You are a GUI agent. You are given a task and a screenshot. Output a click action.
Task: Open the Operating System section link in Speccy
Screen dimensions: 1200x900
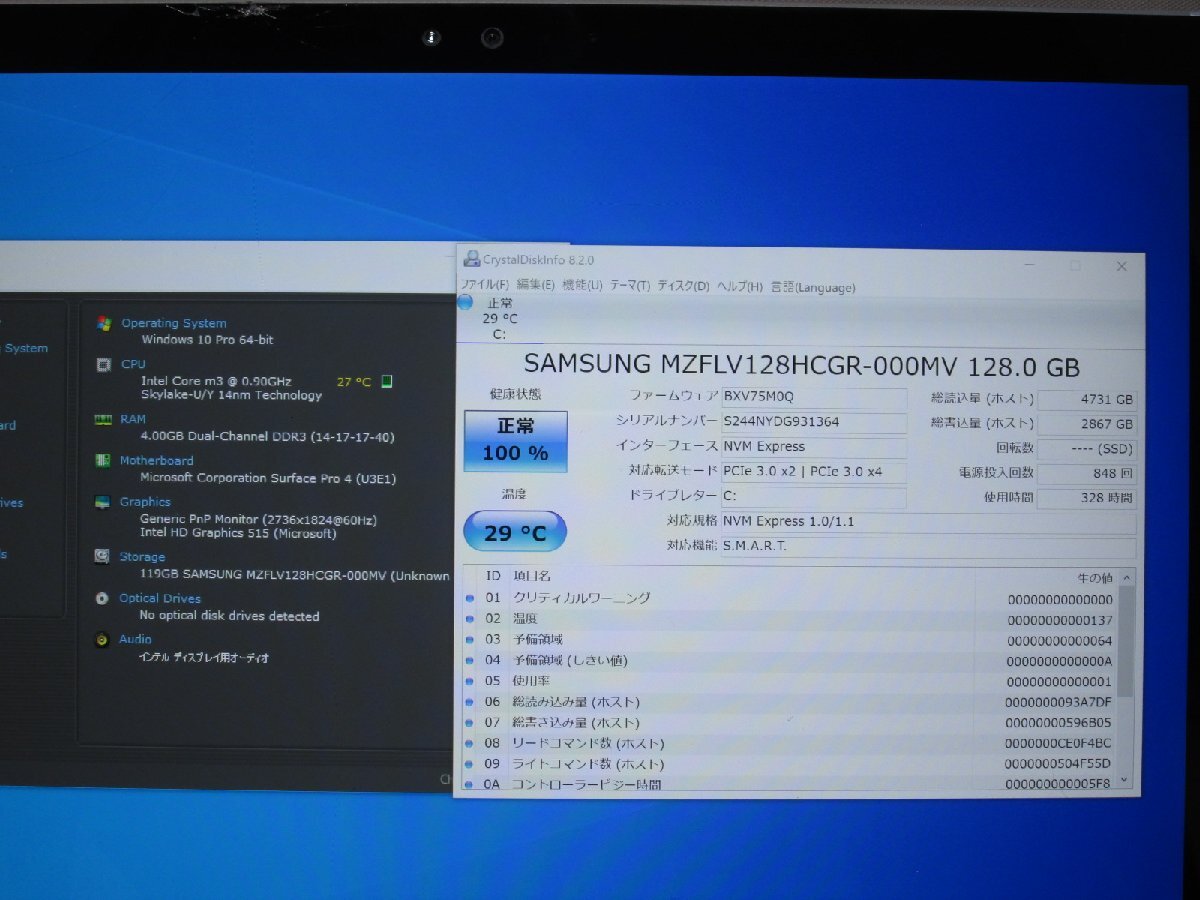coord(174,323)
